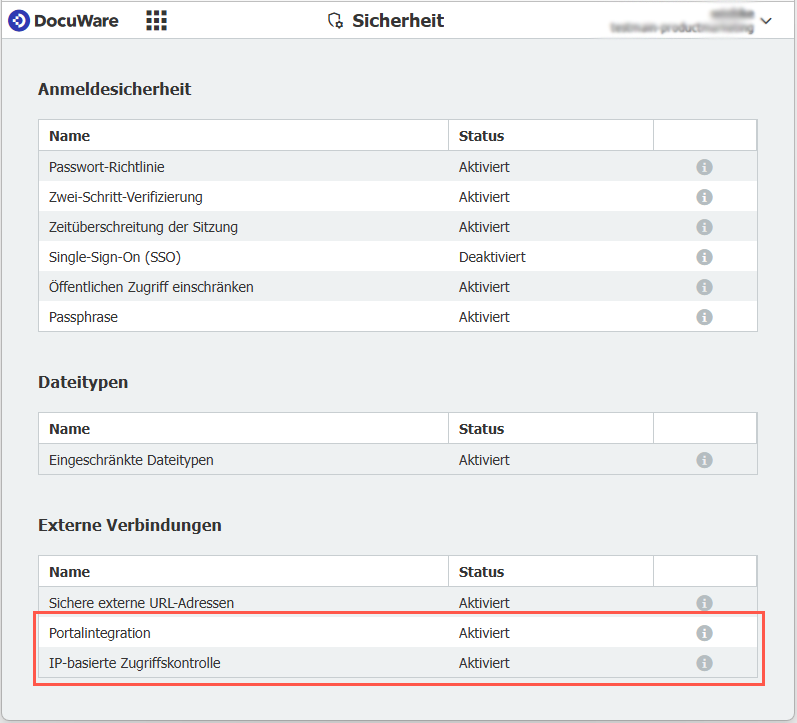The height and width of the screenshot is (723, 797).
Task: Click info icon for Passwort-Richtlinie
Action: 704,167
